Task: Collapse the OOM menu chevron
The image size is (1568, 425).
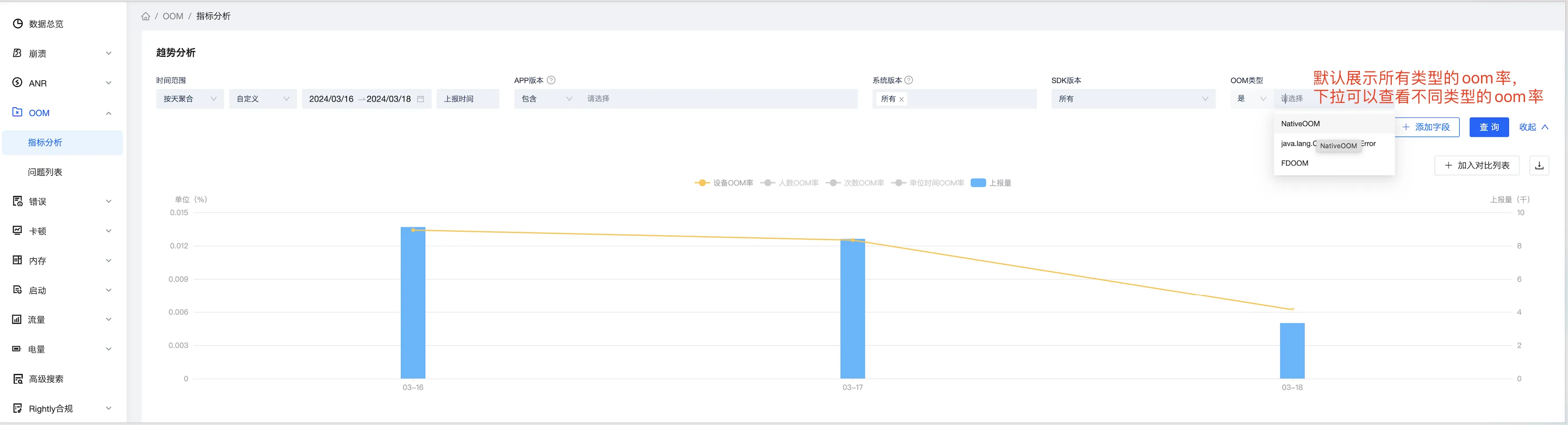Action: (x=108, y=113)
